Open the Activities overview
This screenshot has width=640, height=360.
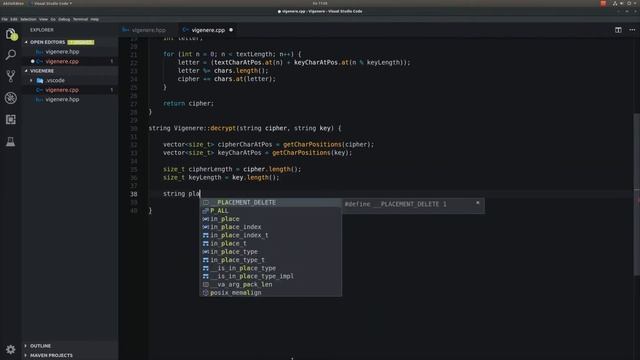13,3
